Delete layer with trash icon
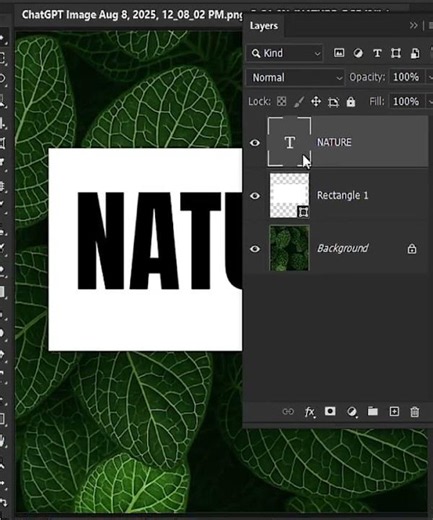The image size is (433, 520). [415, 412]
